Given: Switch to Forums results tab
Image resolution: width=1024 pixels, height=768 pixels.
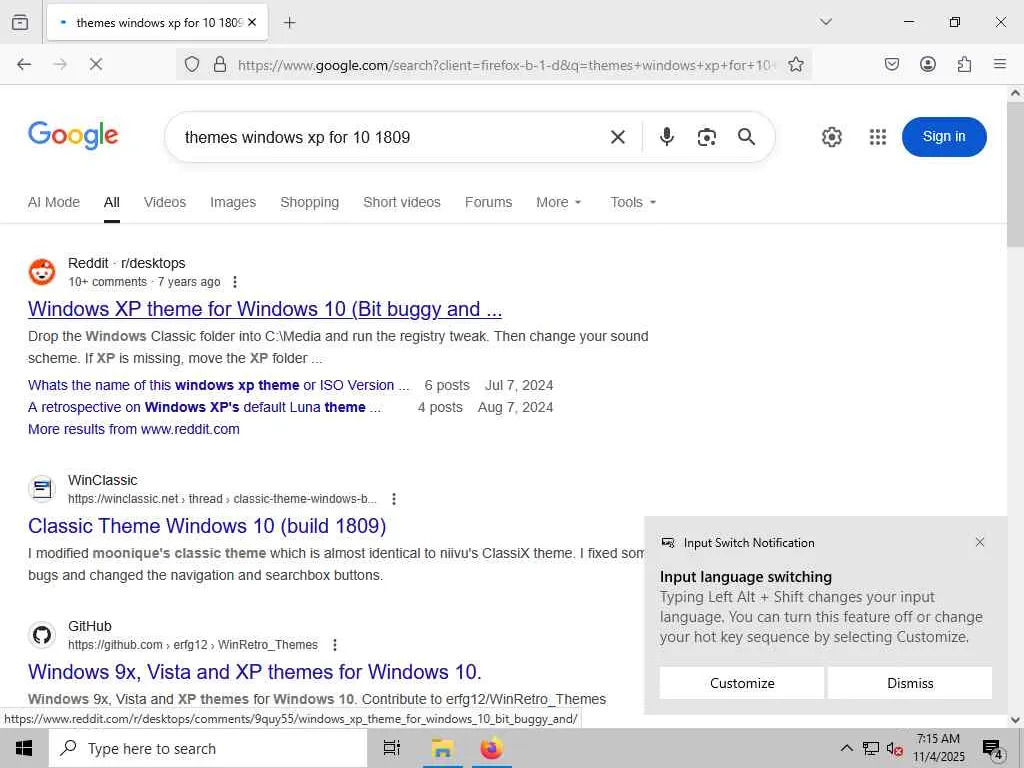Looking at the screenshot, I should pos(488,202).
